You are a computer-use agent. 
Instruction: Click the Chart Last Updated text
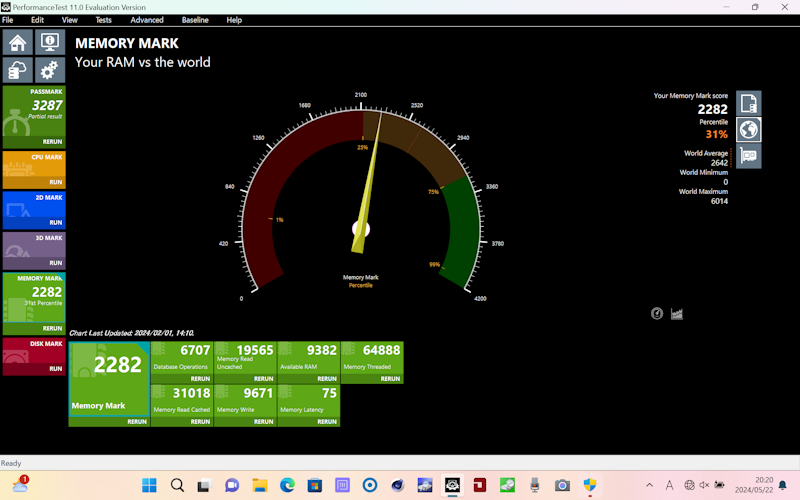tap(132, 333)
